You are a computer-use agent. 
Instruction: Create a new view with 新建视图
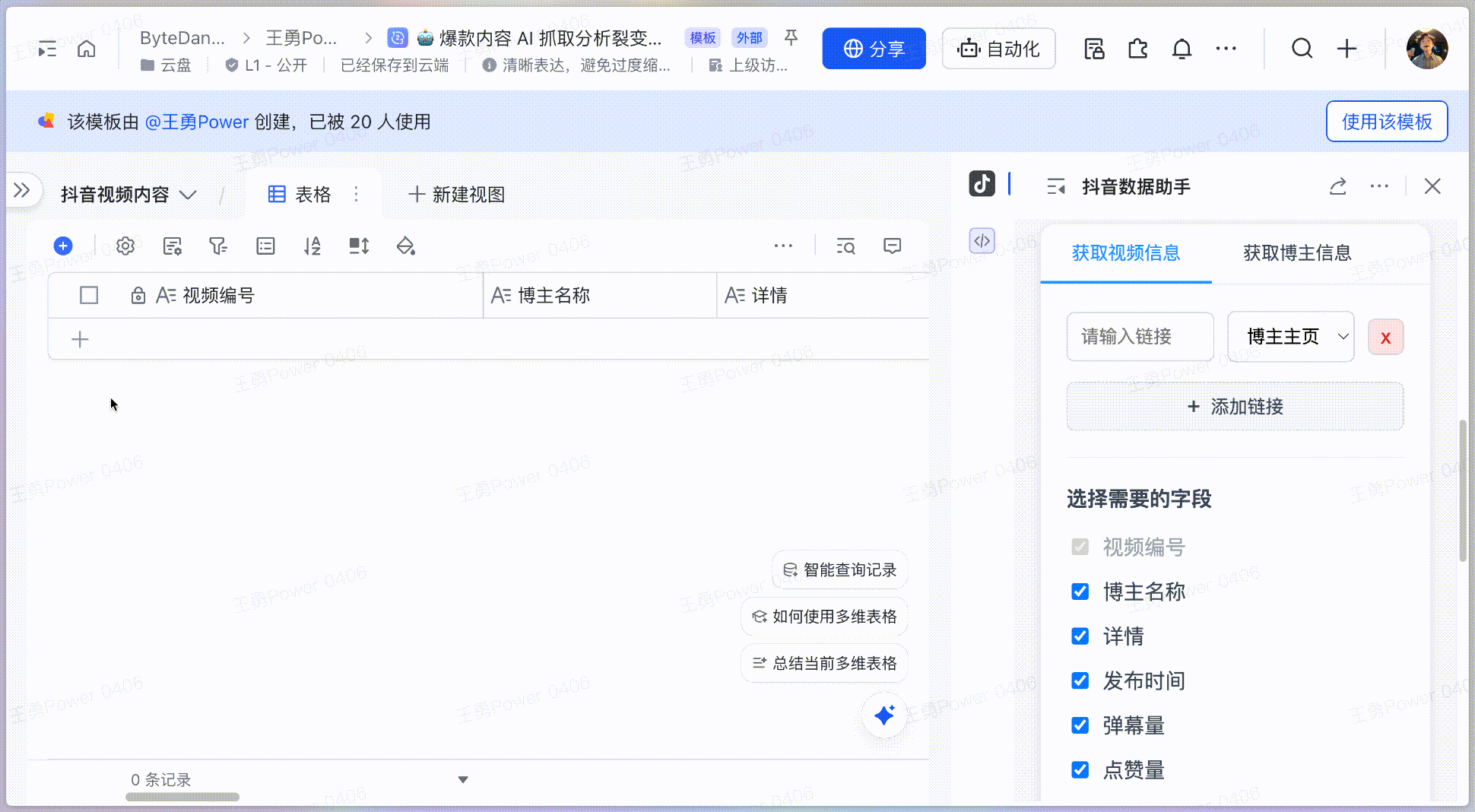(456, 195)
